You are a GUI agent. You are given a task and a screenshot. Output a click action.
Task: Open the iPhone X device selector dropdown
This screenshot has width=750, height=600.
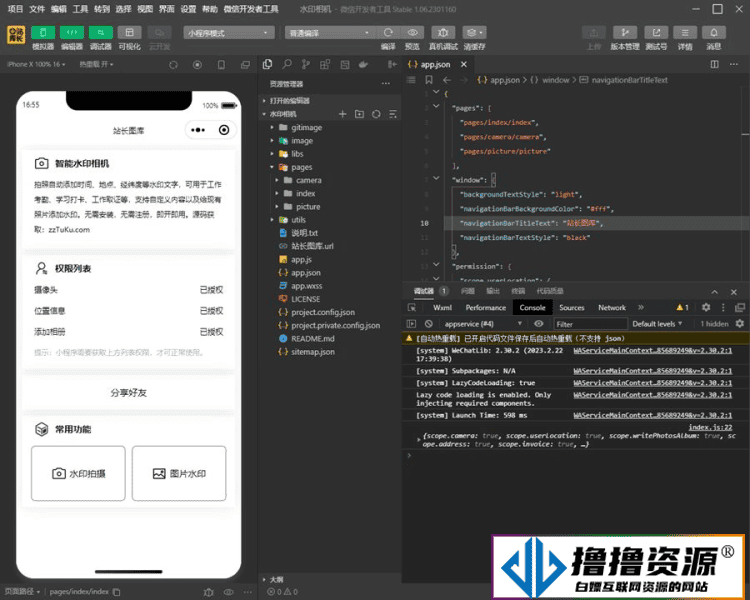36,64
